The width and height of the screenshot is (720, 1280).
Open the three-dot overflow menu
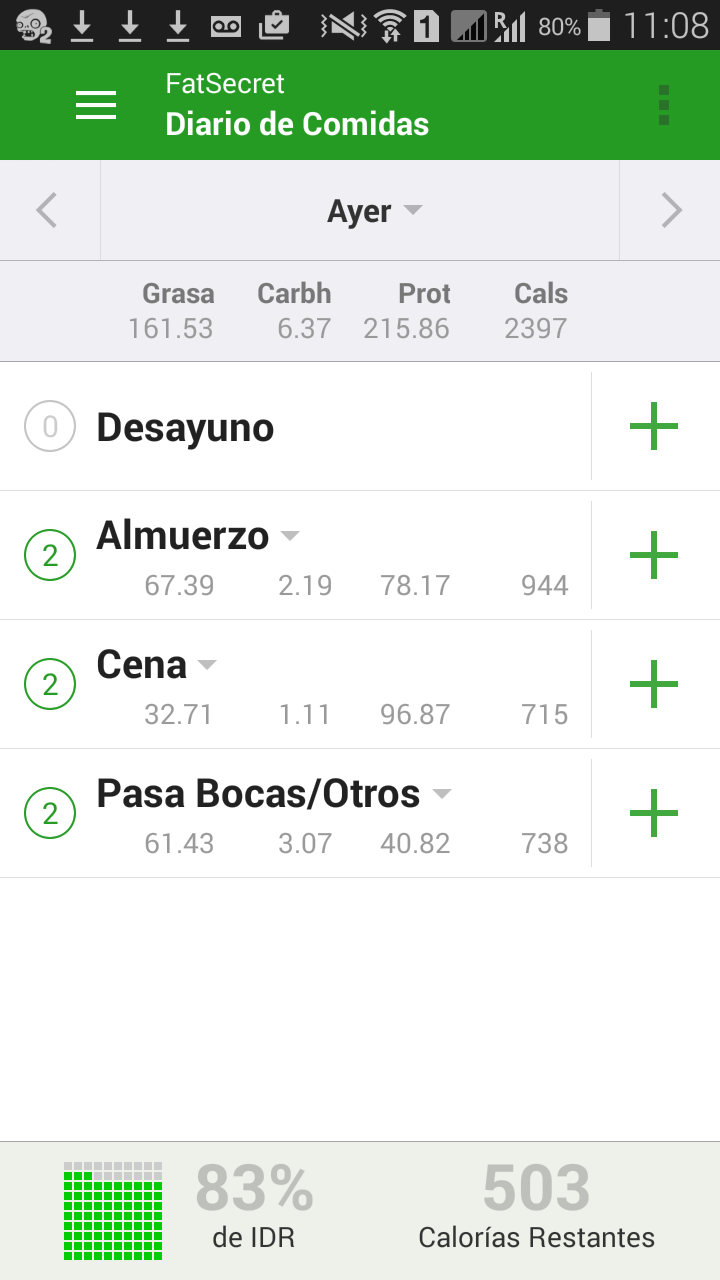tap(664, 105)
